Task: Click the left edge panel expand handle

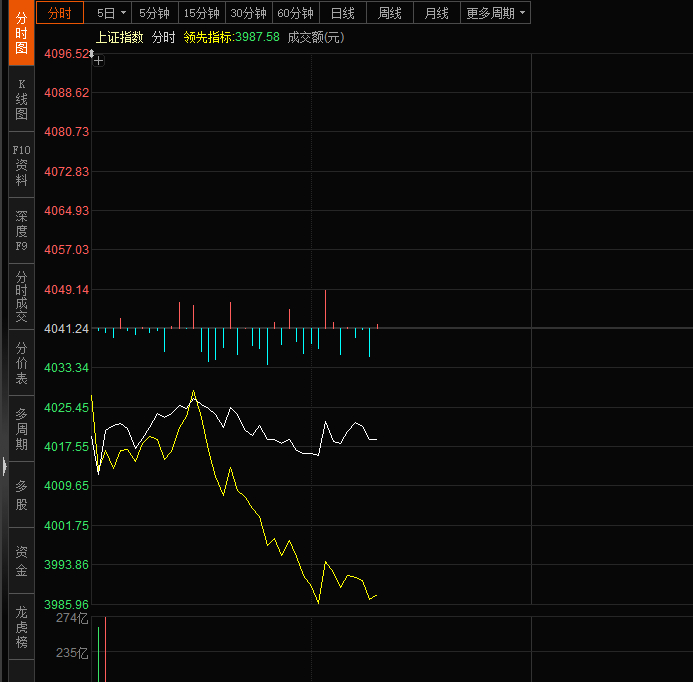Action: [4, 466]
